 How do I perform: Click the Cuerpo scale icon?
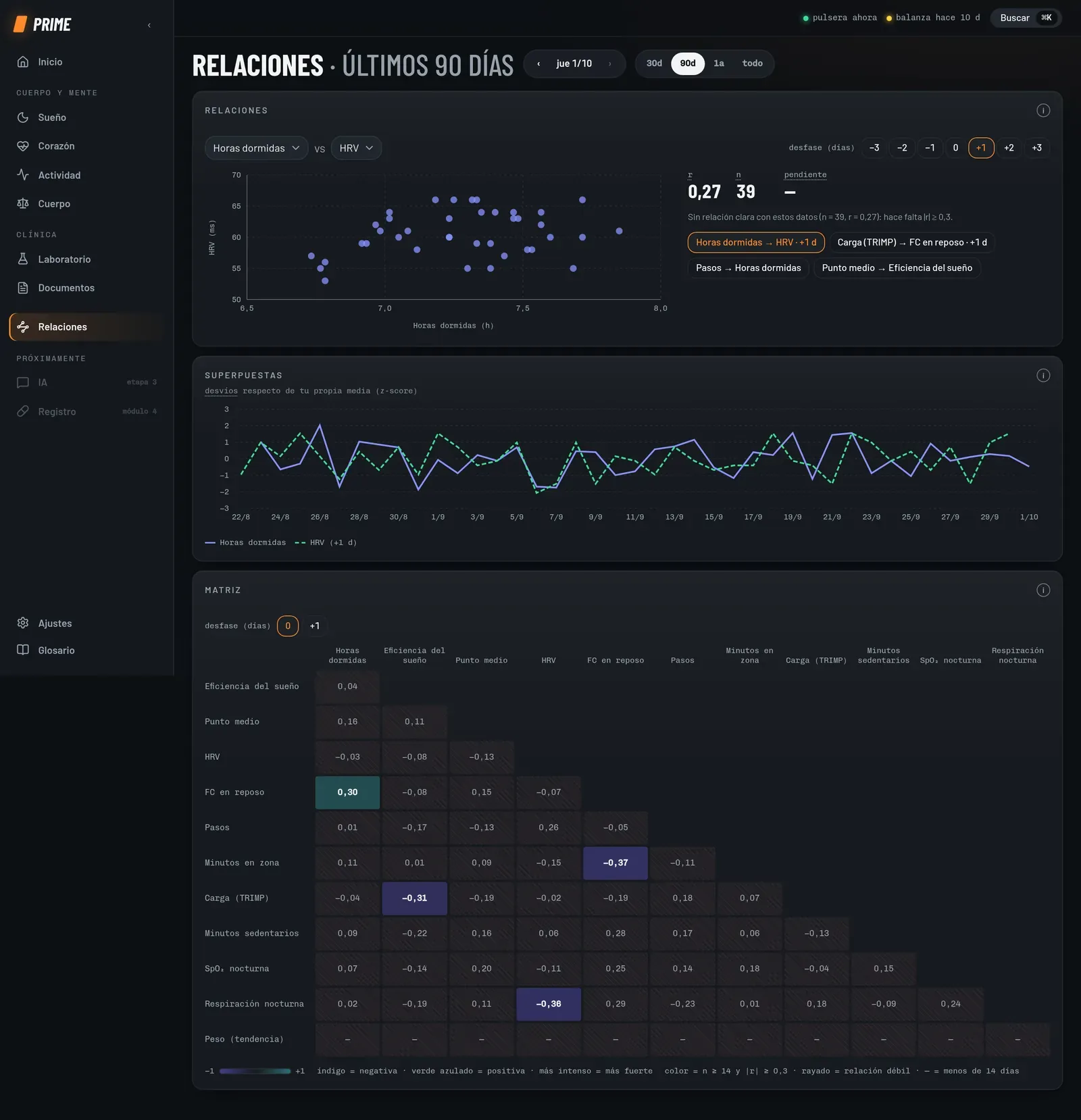[23, 203]
